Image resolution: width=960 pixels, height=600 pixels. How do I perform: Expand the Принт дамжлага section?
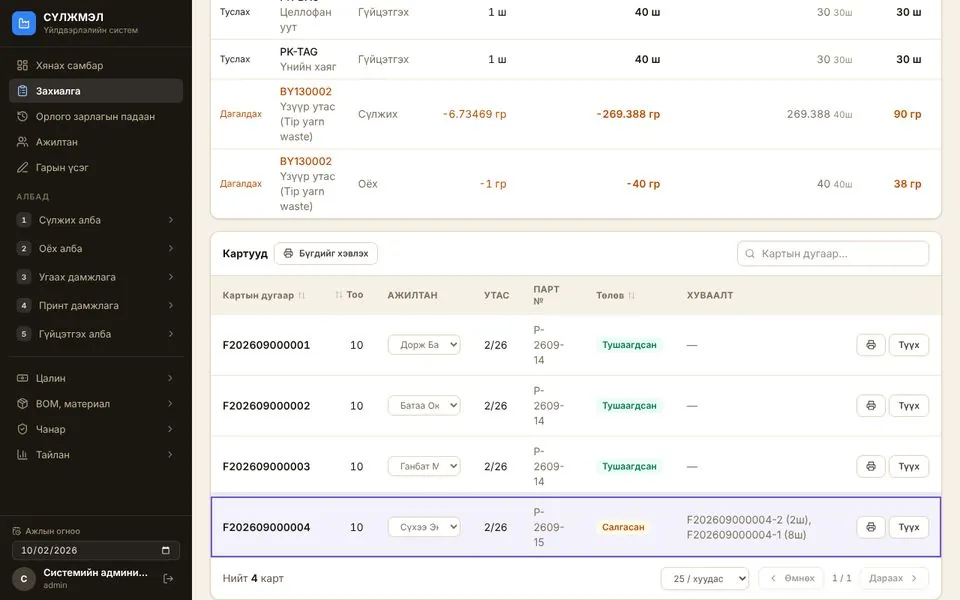pos(96,306)
